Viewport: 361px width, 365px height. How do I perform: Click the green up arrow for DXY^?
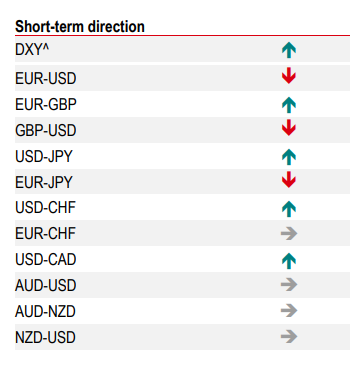click(289, 51)
